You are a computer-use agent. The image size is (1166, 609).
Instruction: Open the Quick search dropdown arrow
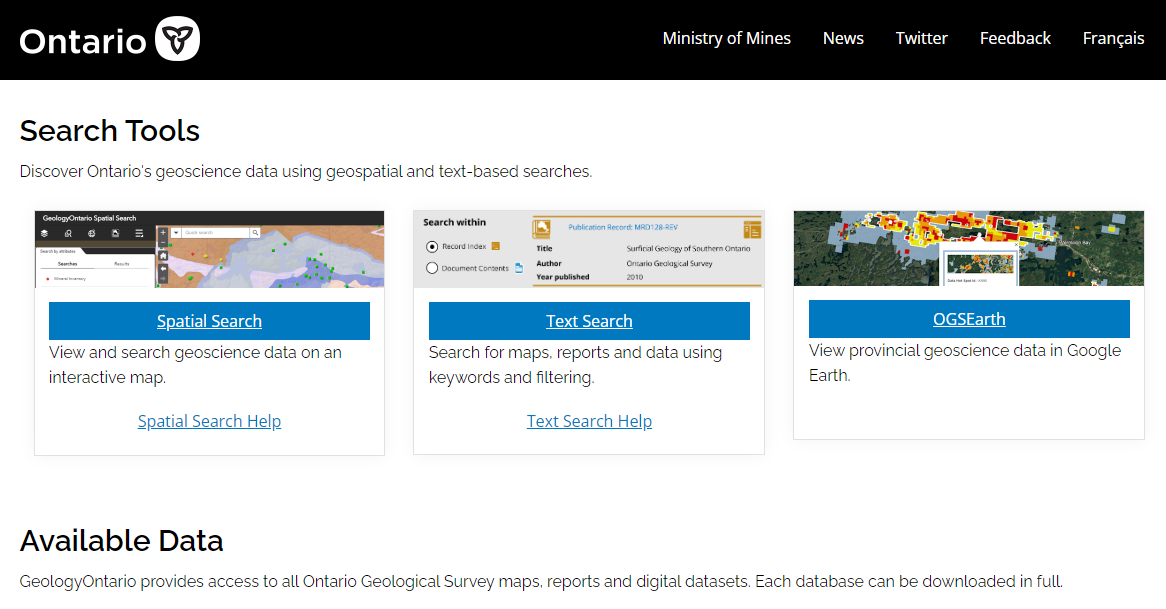click(x=176, y=232)
